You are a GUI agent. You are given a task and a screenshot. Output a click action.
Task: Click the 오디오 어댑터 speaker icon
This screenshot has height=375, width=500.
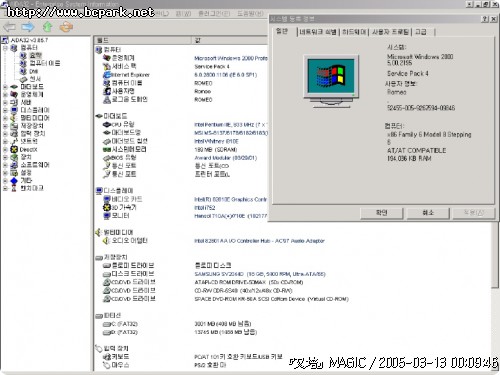click(x=107, y=241)
